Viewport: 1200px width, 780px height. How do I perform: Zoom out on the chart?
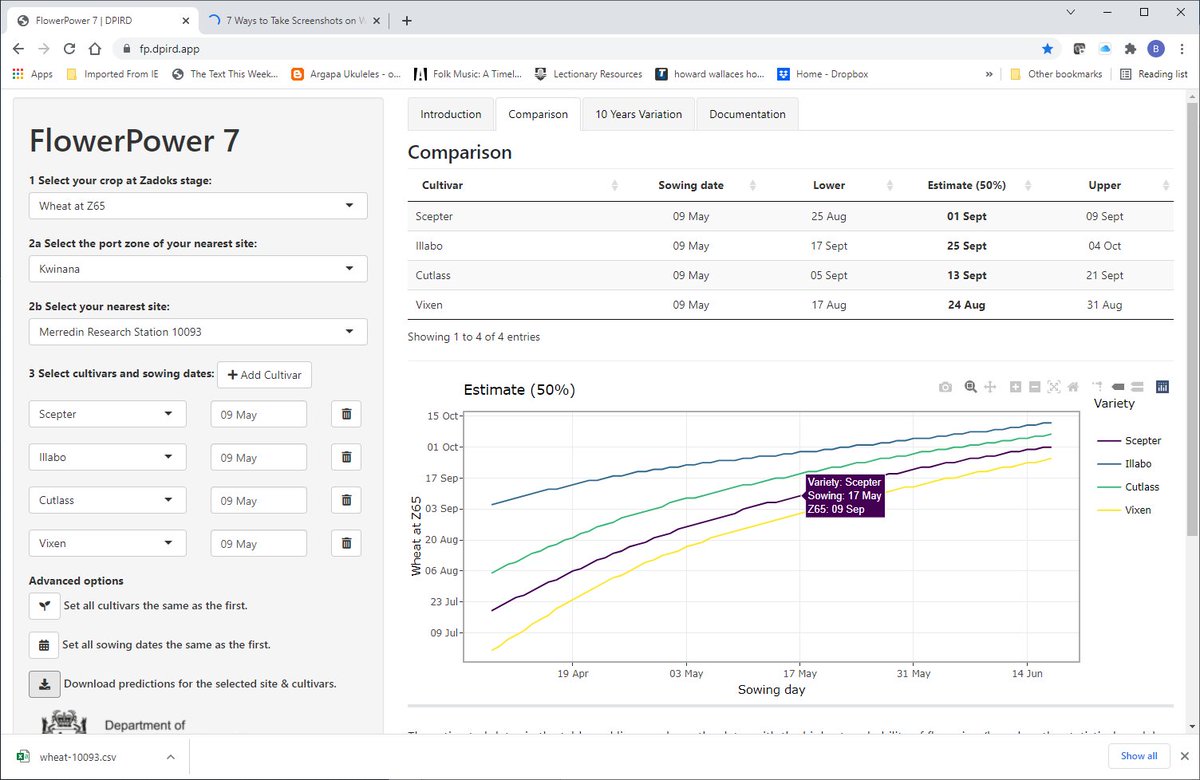coord(1035,387)
